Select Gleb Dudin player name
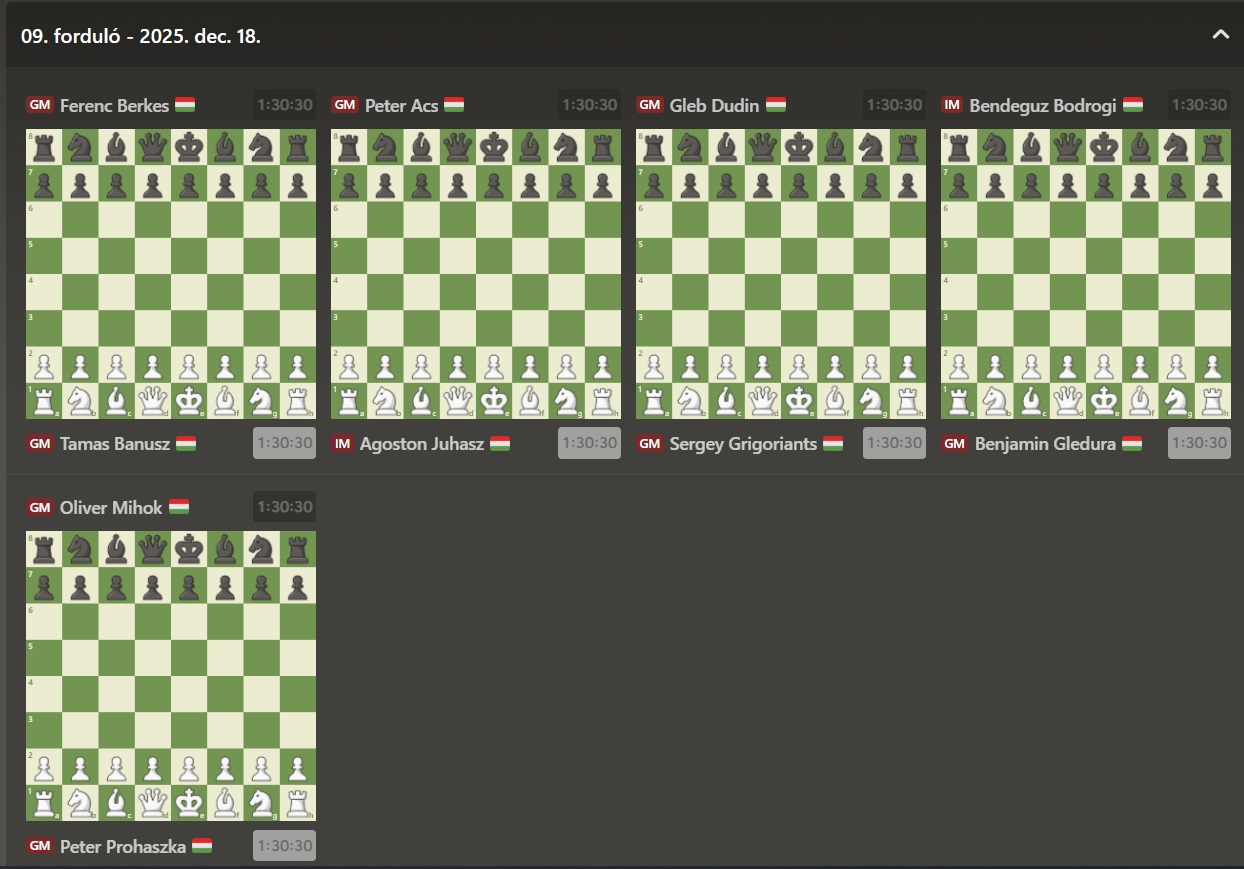This screenshot has height=869, width=1244. click(x=714, y=105)
